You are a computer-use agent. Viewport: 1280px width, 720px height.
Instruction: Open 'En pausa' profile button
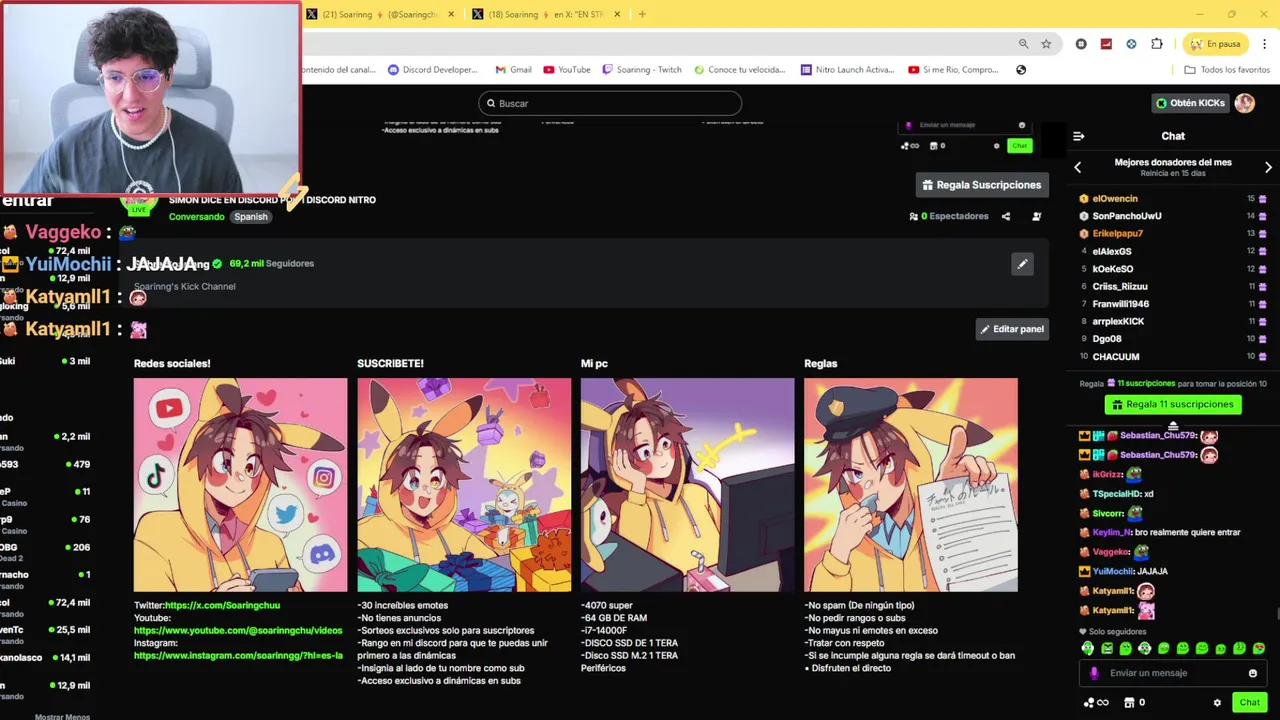(1216, 44)
